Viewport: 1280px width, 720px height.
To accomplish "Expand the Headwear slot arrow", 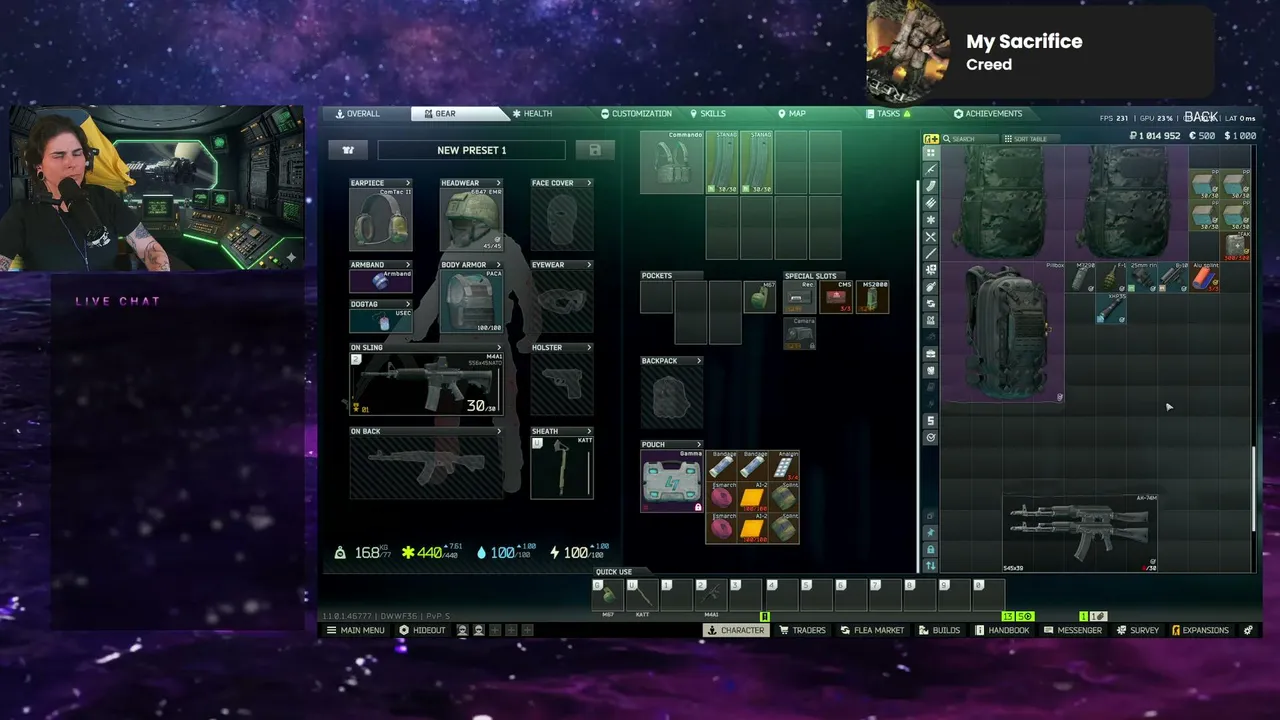I will coord(499,183).
